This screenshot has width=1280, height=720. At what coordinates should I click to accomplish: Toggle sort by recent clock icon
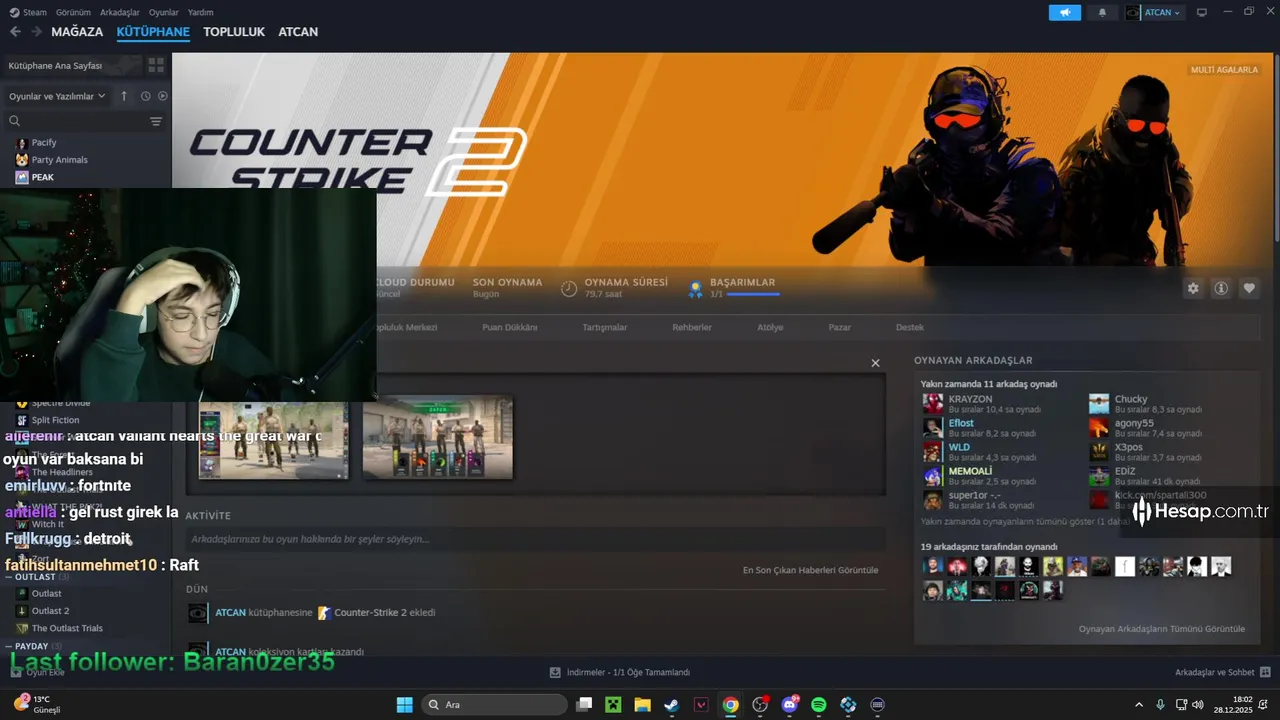(145, 96)
